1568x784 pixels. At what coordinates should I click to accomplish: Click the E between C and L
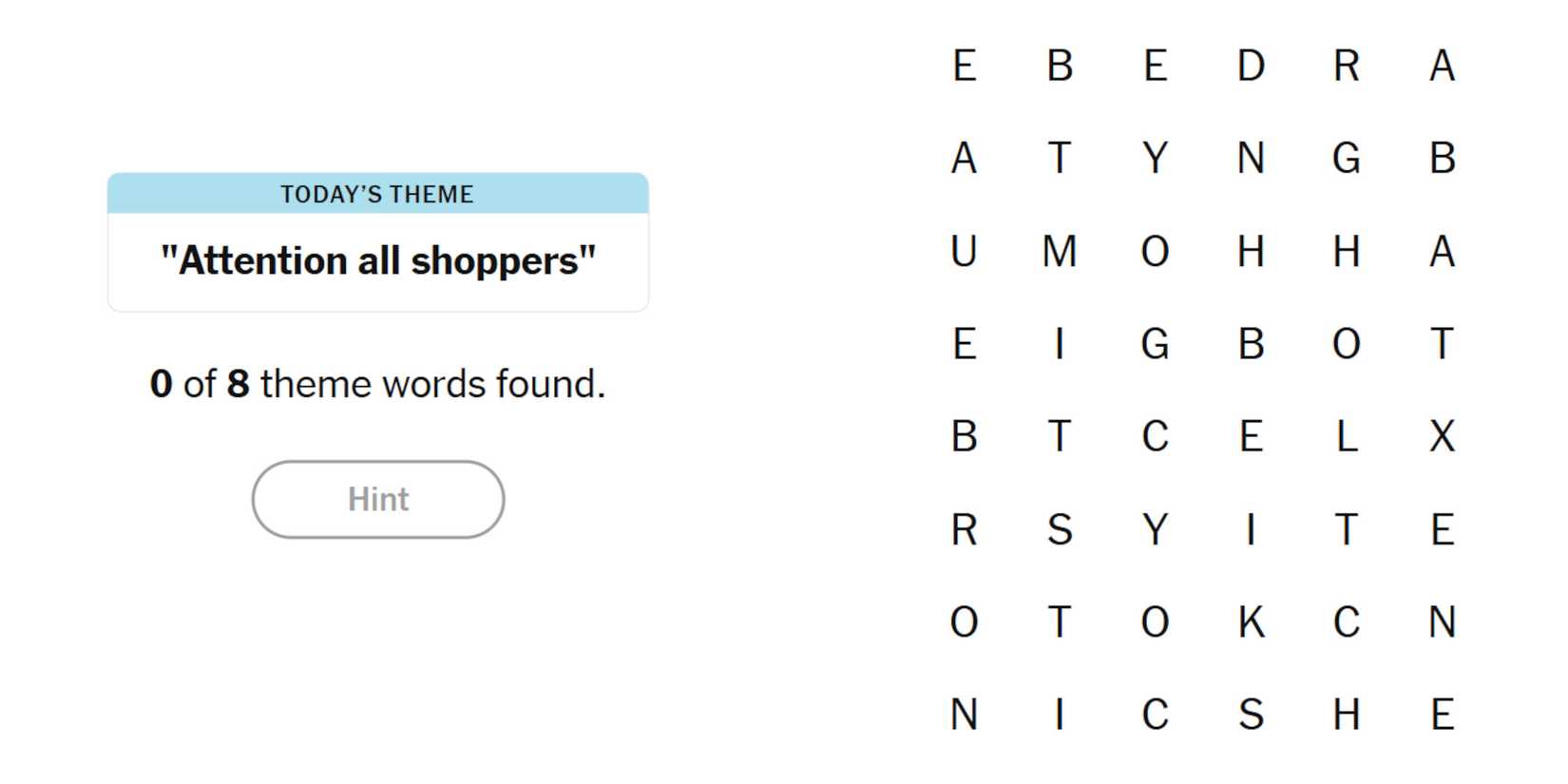[x=1251, y=437]
